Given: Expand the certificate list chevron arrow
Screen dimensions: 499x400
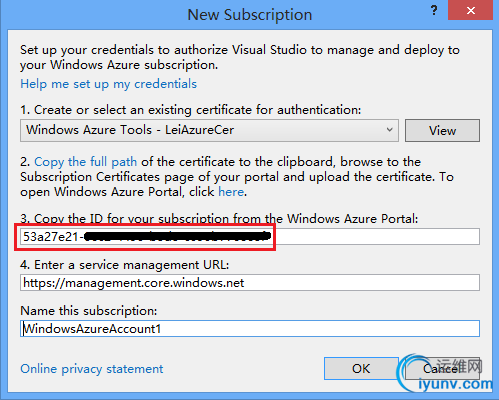Looking at the screenshot, I should pyautogui.click(x=389, y=130).
